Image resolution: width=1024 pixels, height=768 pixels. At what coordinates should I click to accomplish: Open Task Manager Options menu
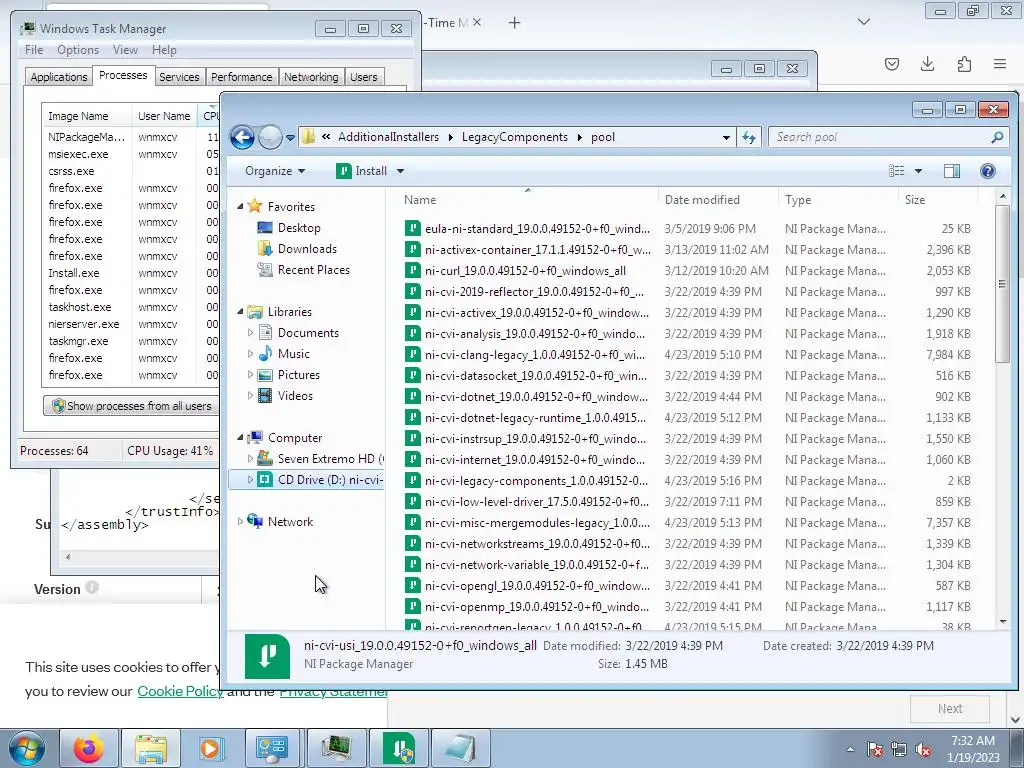point(78,50)
